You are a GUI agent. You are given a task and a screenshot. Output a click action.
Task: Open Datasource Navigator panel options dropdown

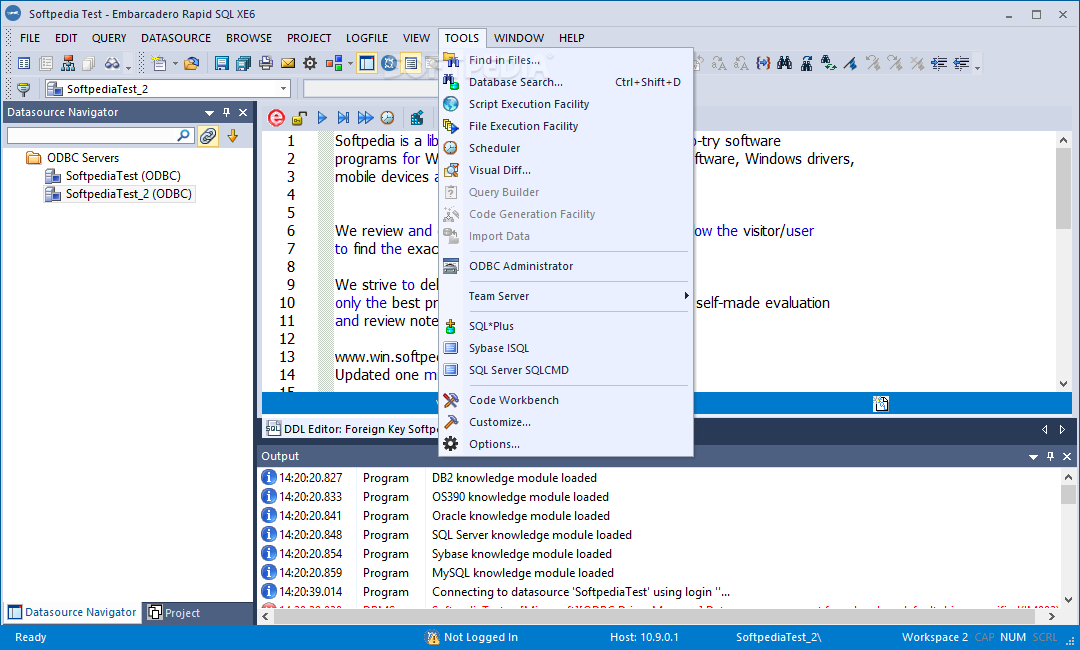(x=209, y=112)
